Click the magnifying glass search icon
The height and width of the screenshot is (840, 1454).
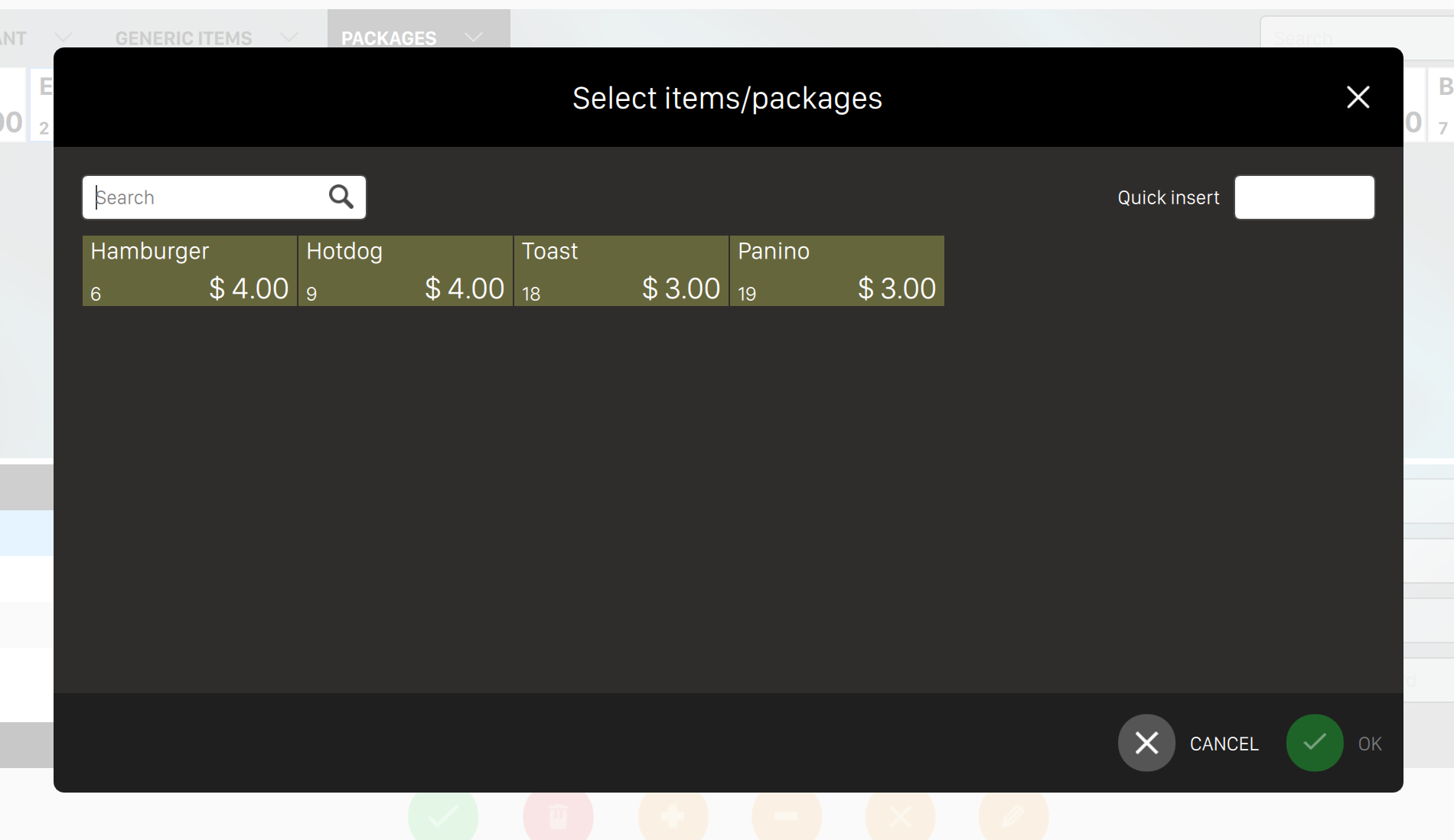pyautogui.click(x=341, y=197)
